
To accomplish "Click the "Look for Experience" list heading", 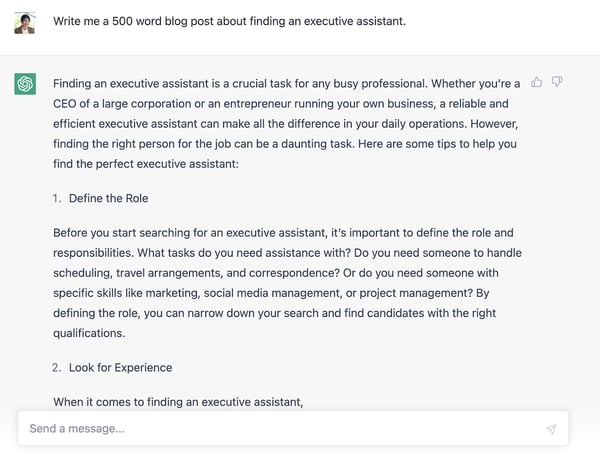I will (x=120, y=367).
